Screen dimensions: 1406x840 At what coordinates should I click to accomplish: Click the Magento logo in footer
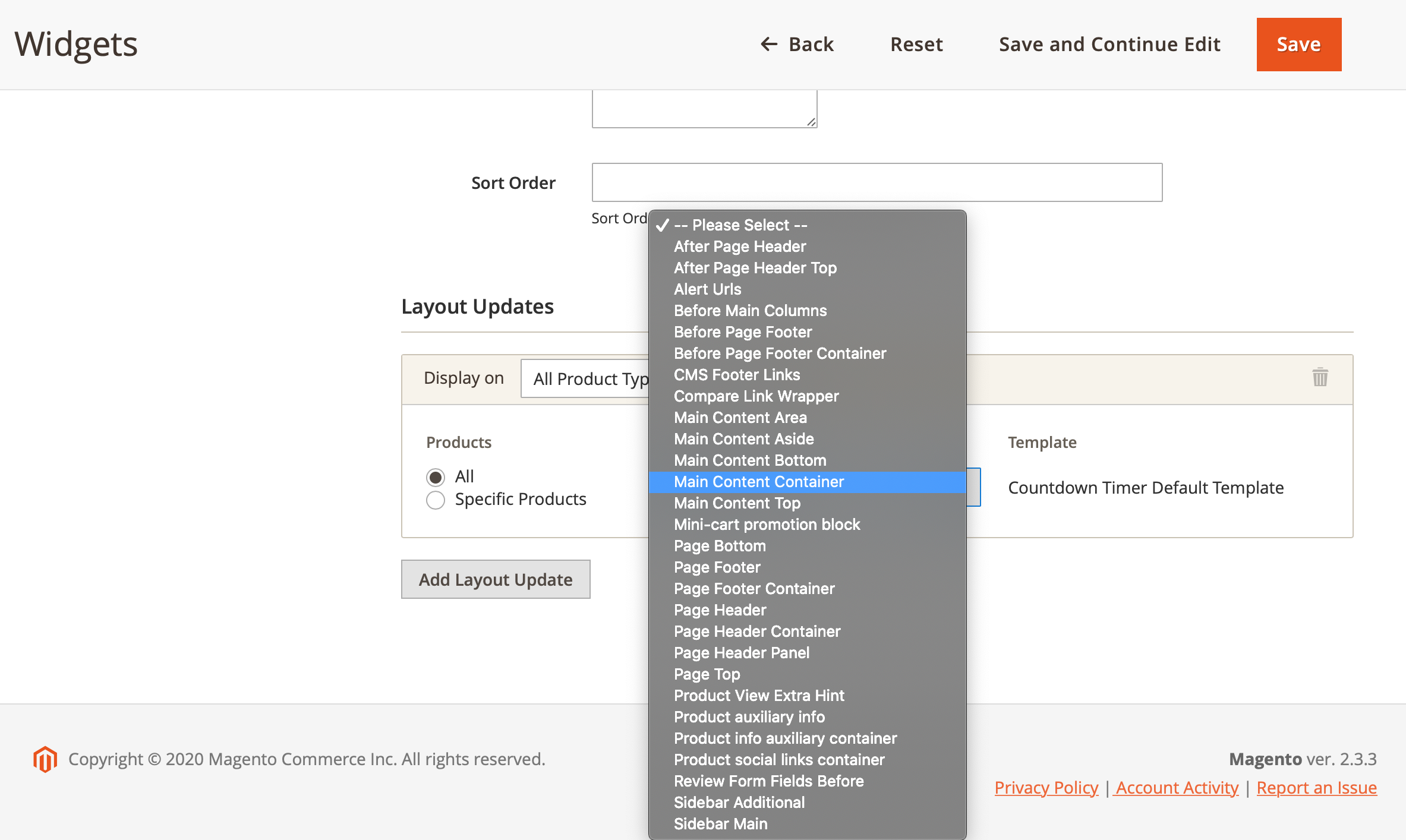[x=45, y=759]
